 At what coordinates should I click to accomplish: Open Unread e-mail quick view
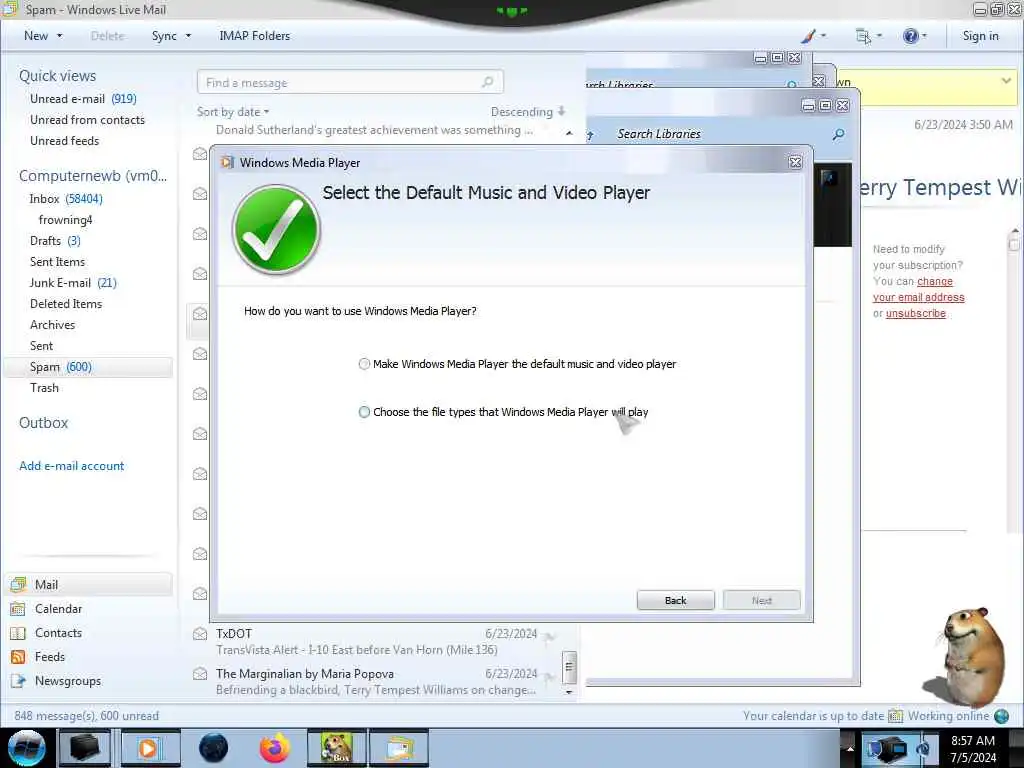pos(83,99)
